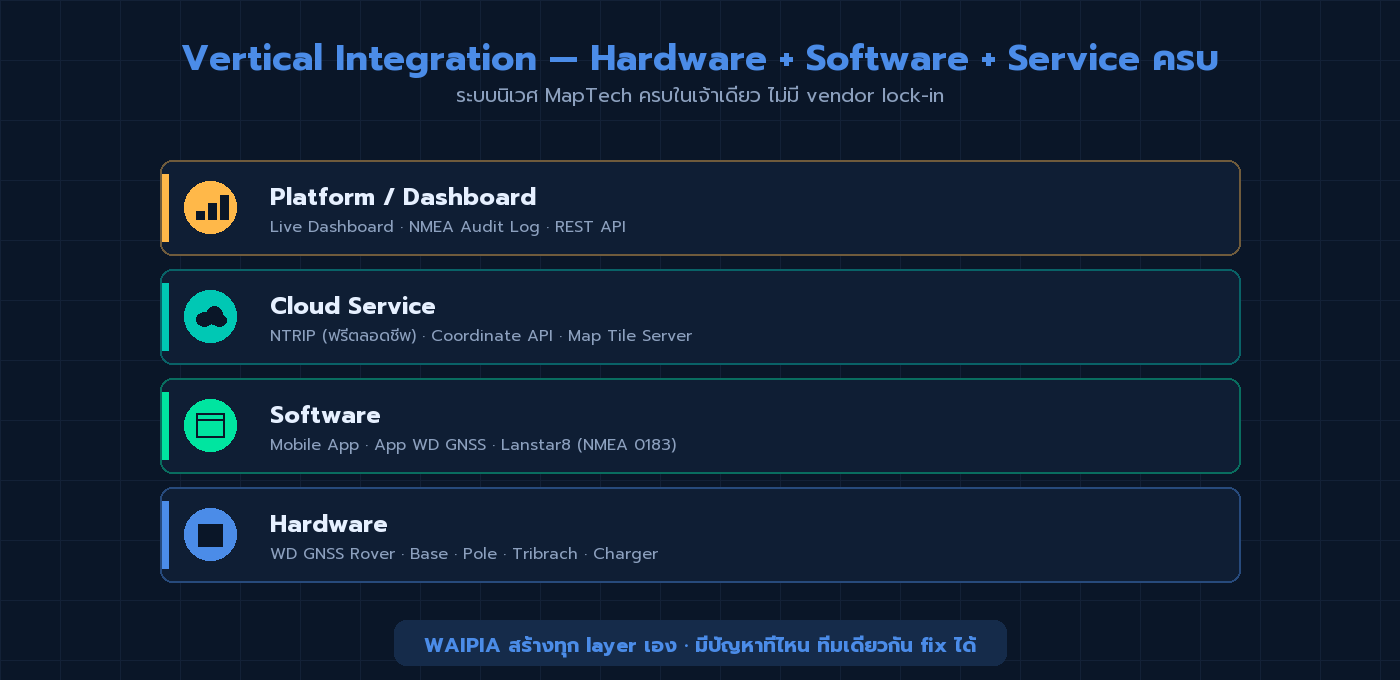The width and height of the screenshot is (1400, 680).
Task: Click the teal cloud Cloud Service icon
Action: click(x=210, y=317)
